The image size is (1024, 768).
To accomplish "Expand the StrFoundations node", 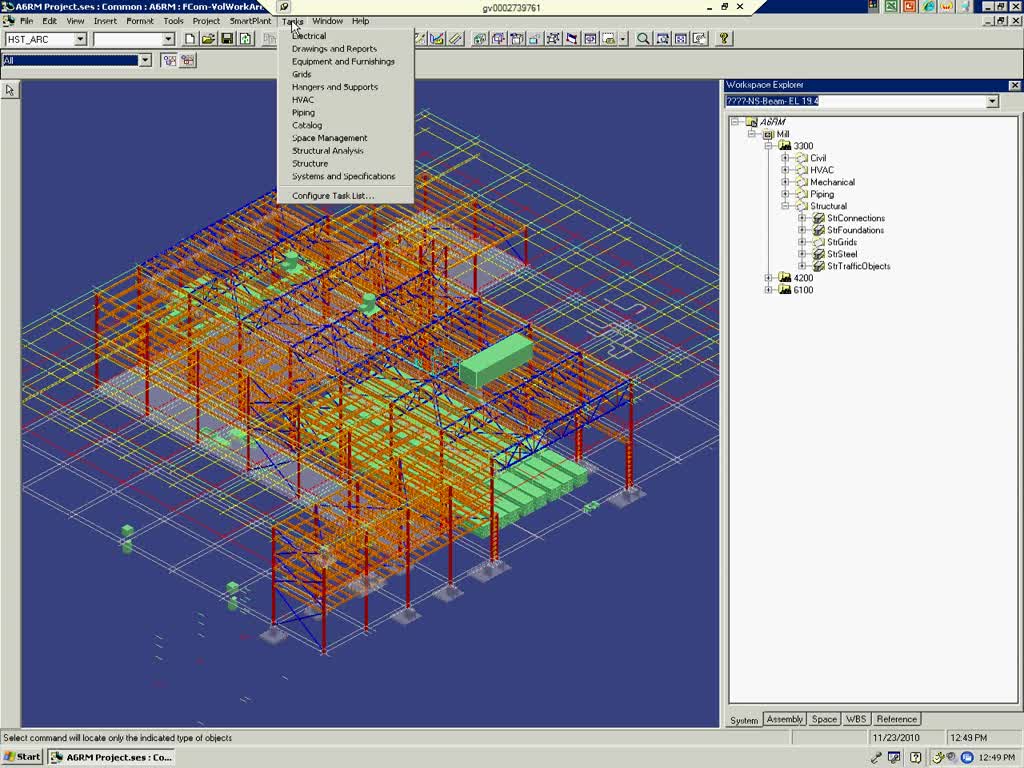I will tap(802, 230).
